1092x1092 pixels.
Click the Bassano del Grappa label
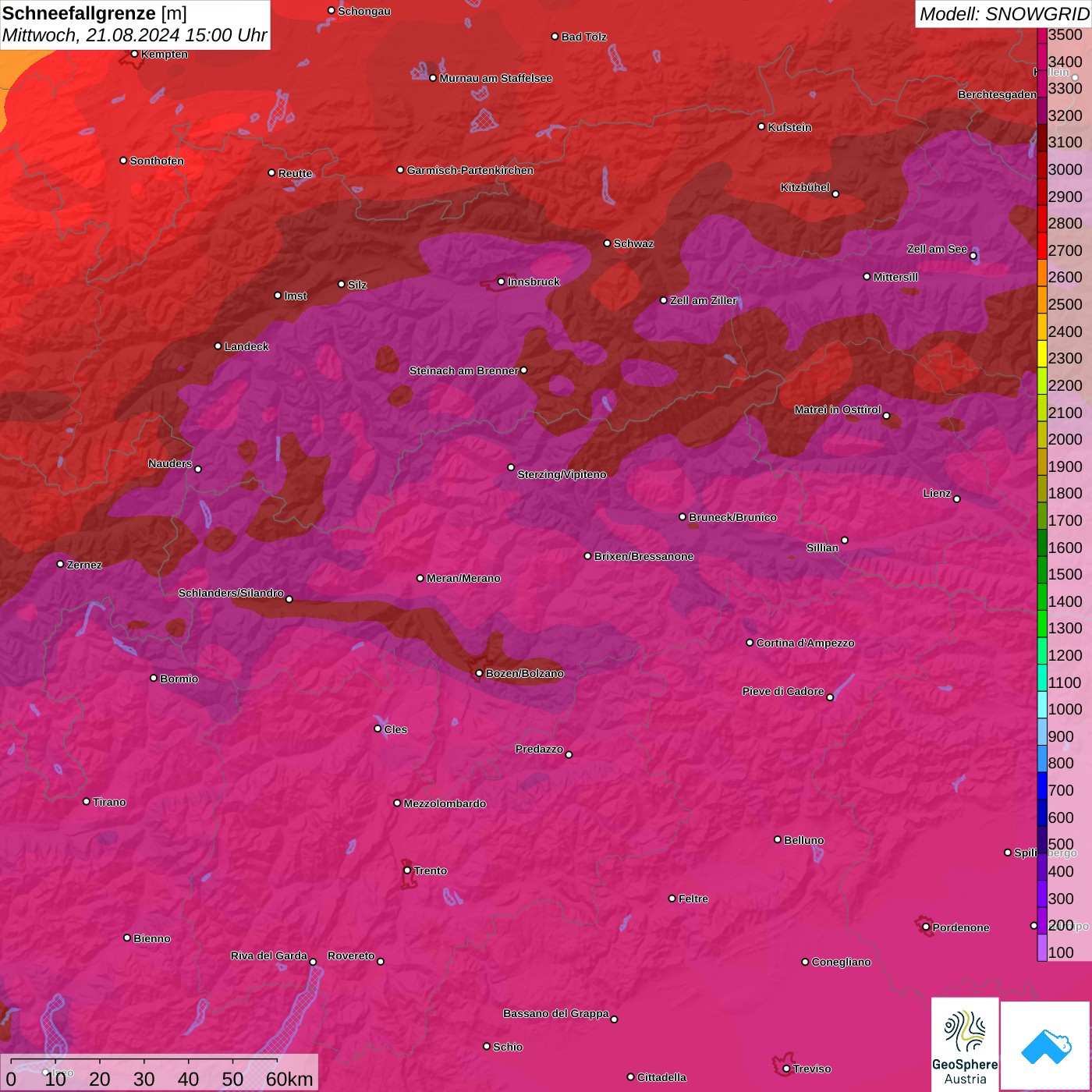[555, 1013]
